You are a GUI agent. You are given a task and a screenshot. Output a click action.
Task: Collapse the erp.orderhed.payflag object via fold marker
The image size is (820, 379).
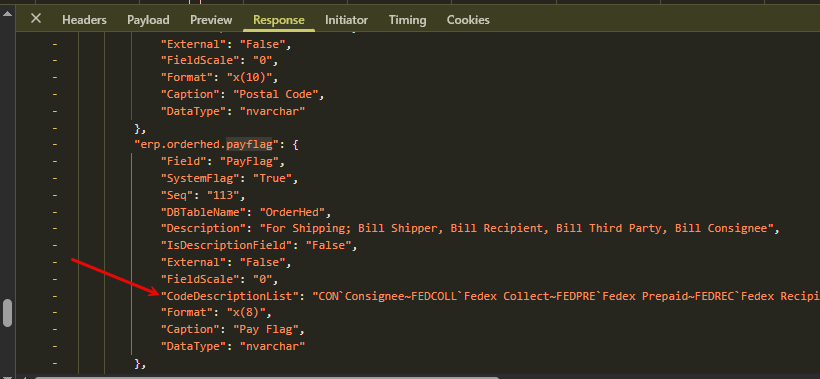55,145
